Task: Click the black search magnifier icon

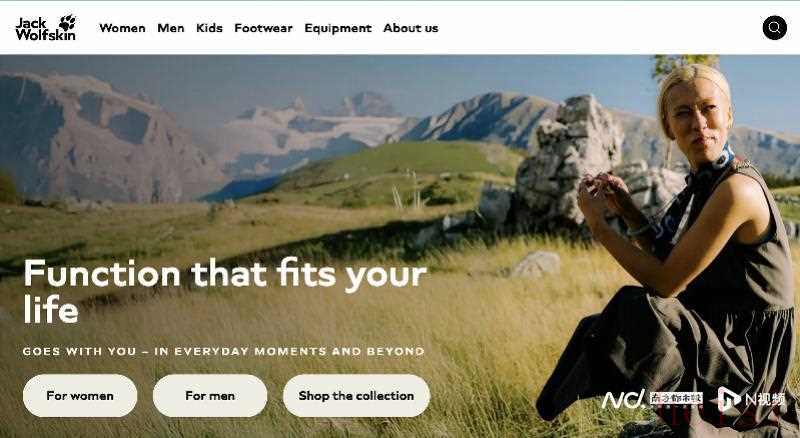Action: point(774,28)
